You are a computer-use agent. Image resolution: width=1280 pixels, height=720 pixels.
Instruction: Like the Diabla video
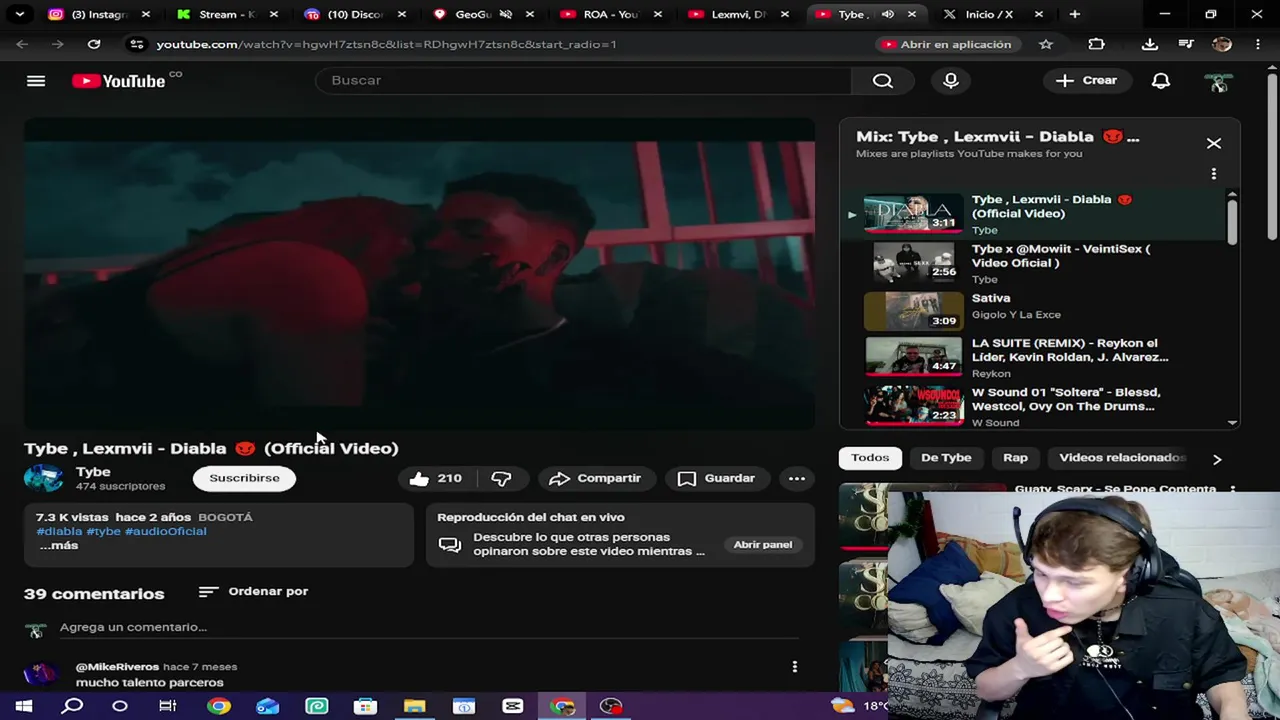(x=435, y=478)
